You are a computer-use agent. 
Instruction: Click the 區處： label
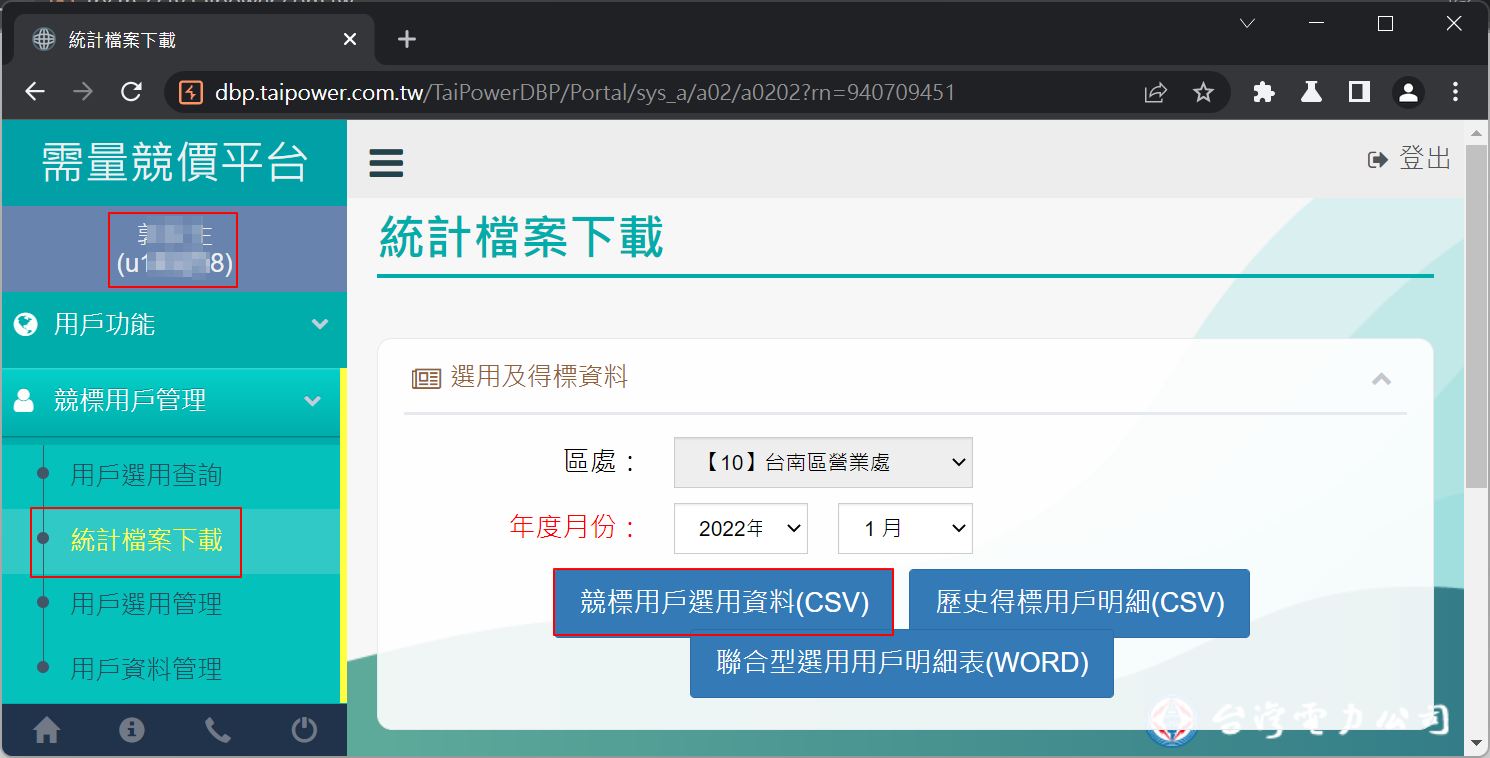pos(600,461)
